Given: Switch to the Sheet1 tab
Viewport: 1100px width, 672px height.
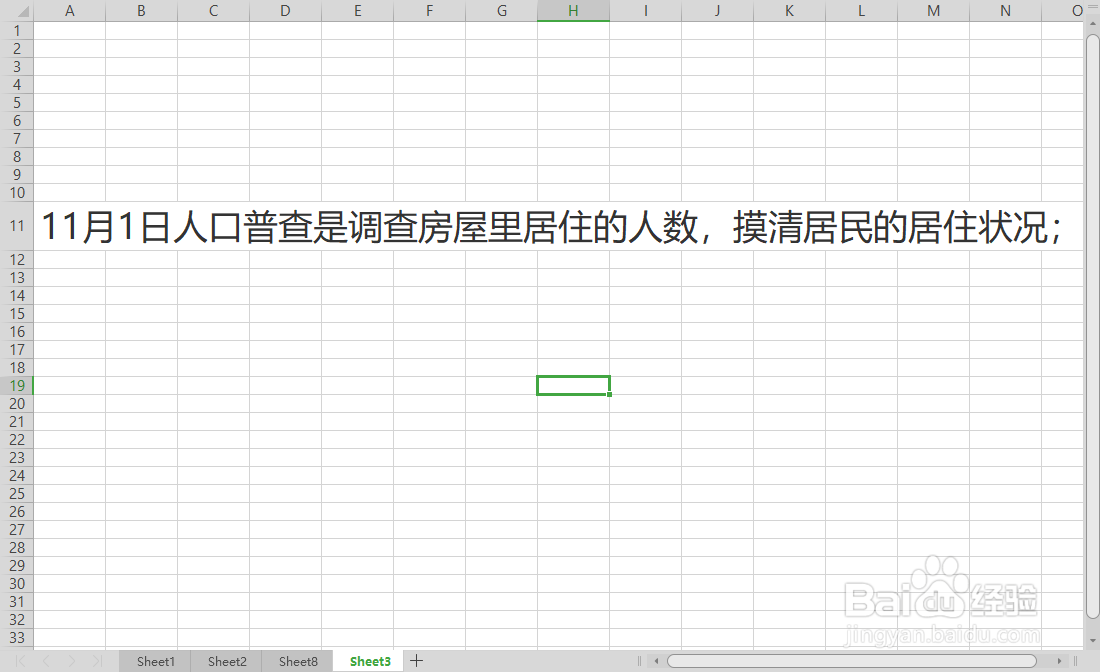Looking at the screenshot, I should (155, 661).
